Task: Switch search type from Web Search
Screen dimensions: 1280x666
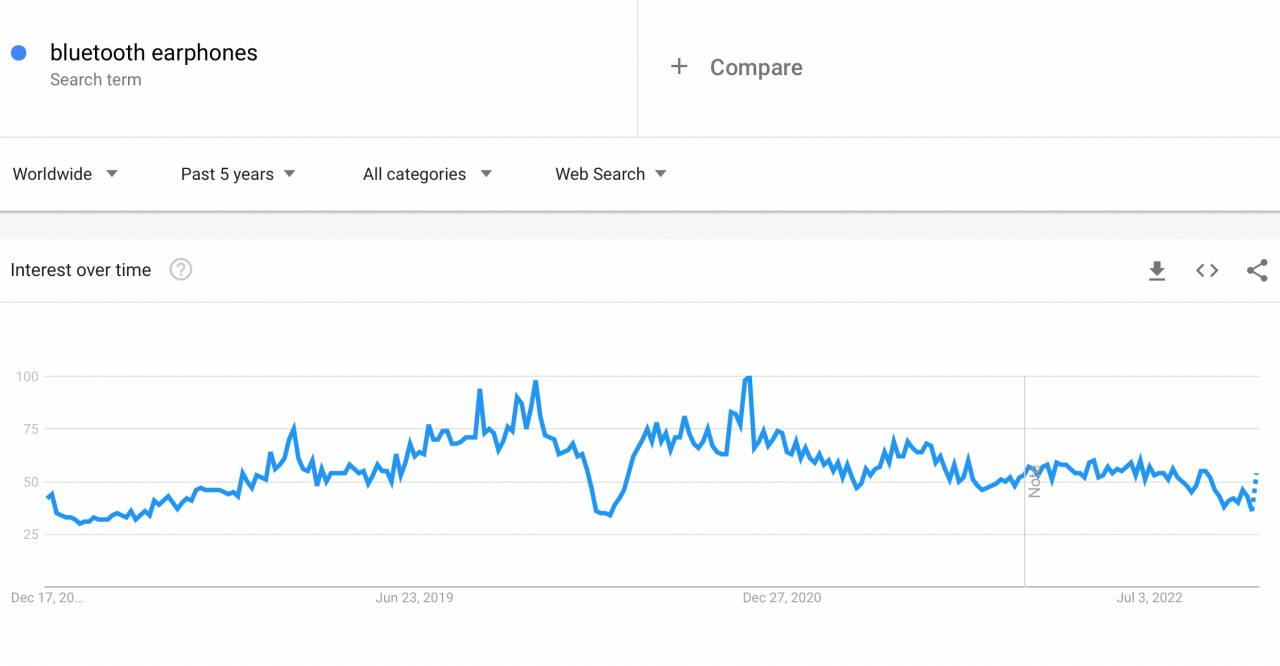Action: (x=602, y=174)
